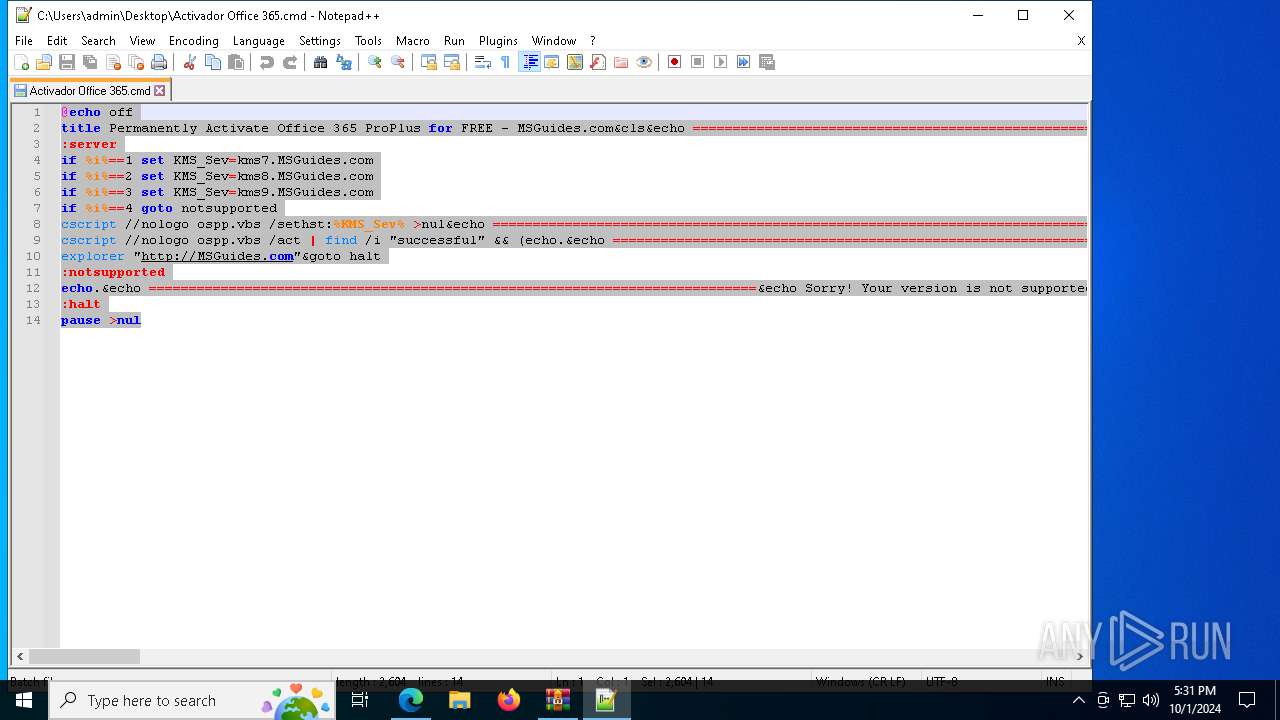Open the Search menu

tap(98, 41)
